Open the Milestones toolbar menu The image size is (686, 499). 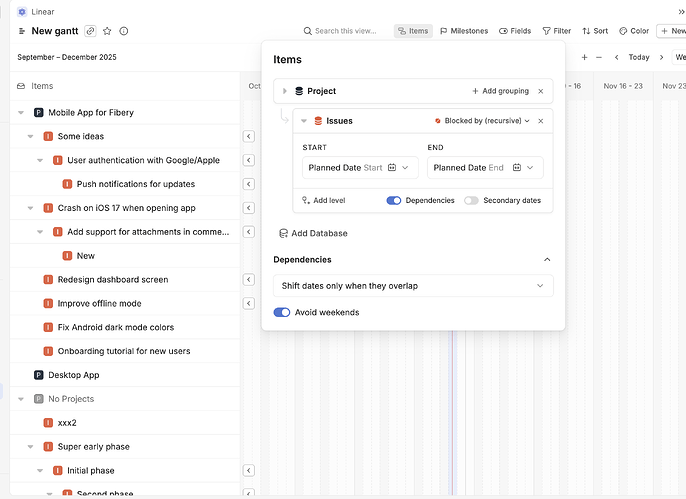pyautogui.click(x=464, y=31)
